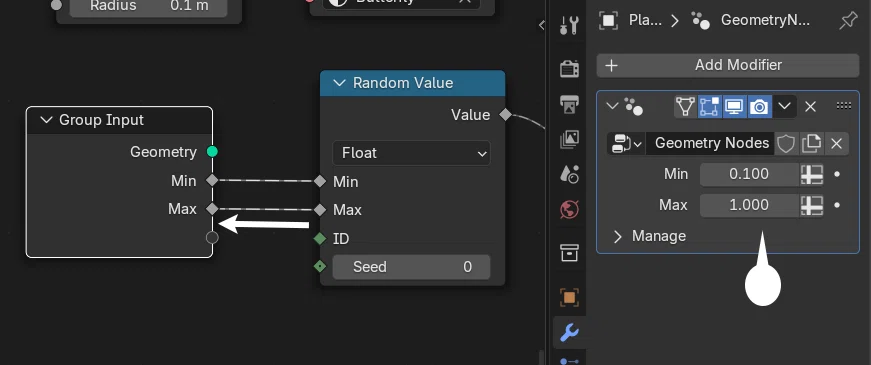
Task: Toggle modifier display in edit mode
Action: (709, 106)
